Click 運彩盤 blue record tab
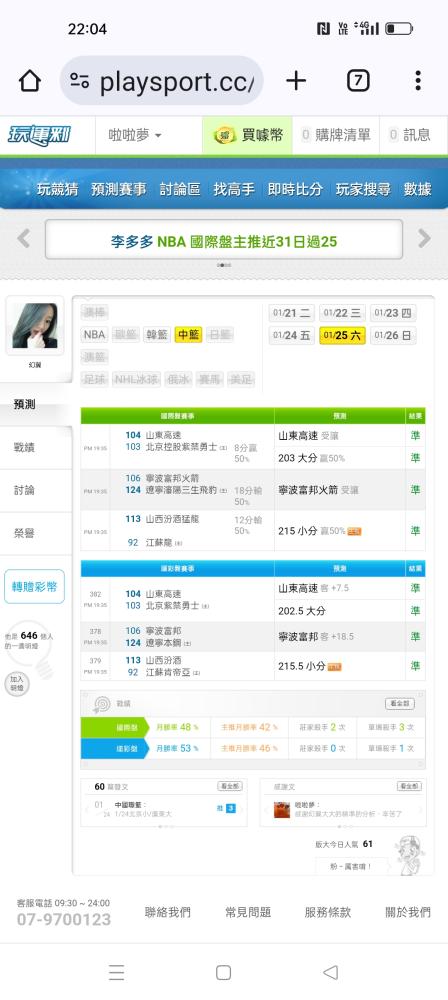The height and width of the screenshot is (1000, 448). (x=114, y=747)
